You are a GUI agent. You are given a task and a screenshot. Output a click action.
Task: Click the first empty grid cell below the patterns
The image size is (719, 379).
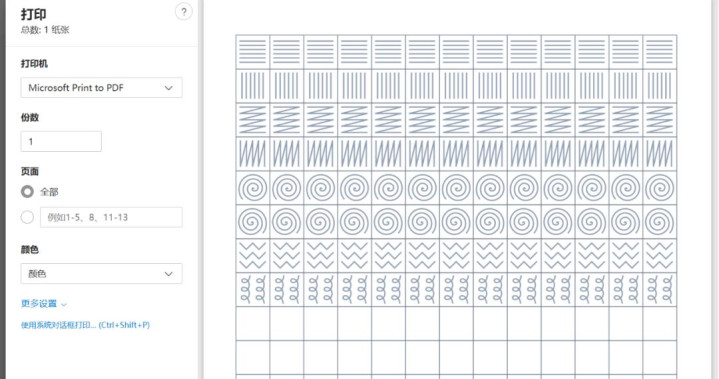coord(253,324)
